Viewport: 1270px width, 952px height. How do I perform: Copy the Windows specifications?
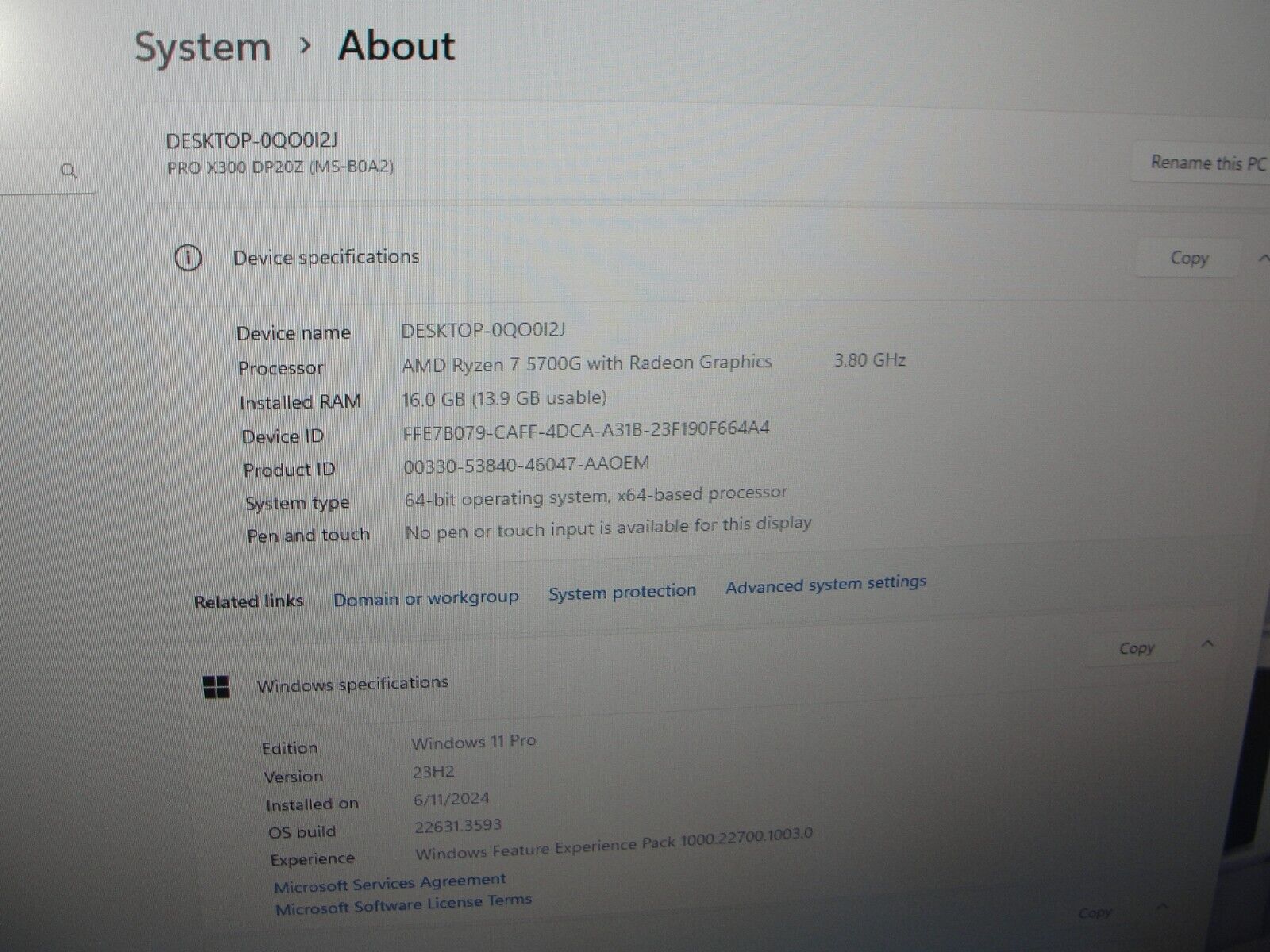coord(1137,648)
